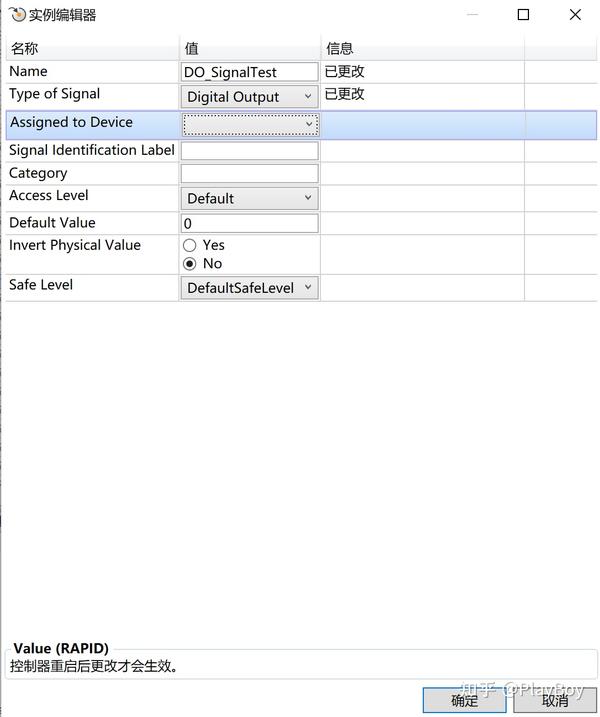Minimize the 实例编辑器 window
The height and width of the screenshot is (717, 600).
click(472, 15)
